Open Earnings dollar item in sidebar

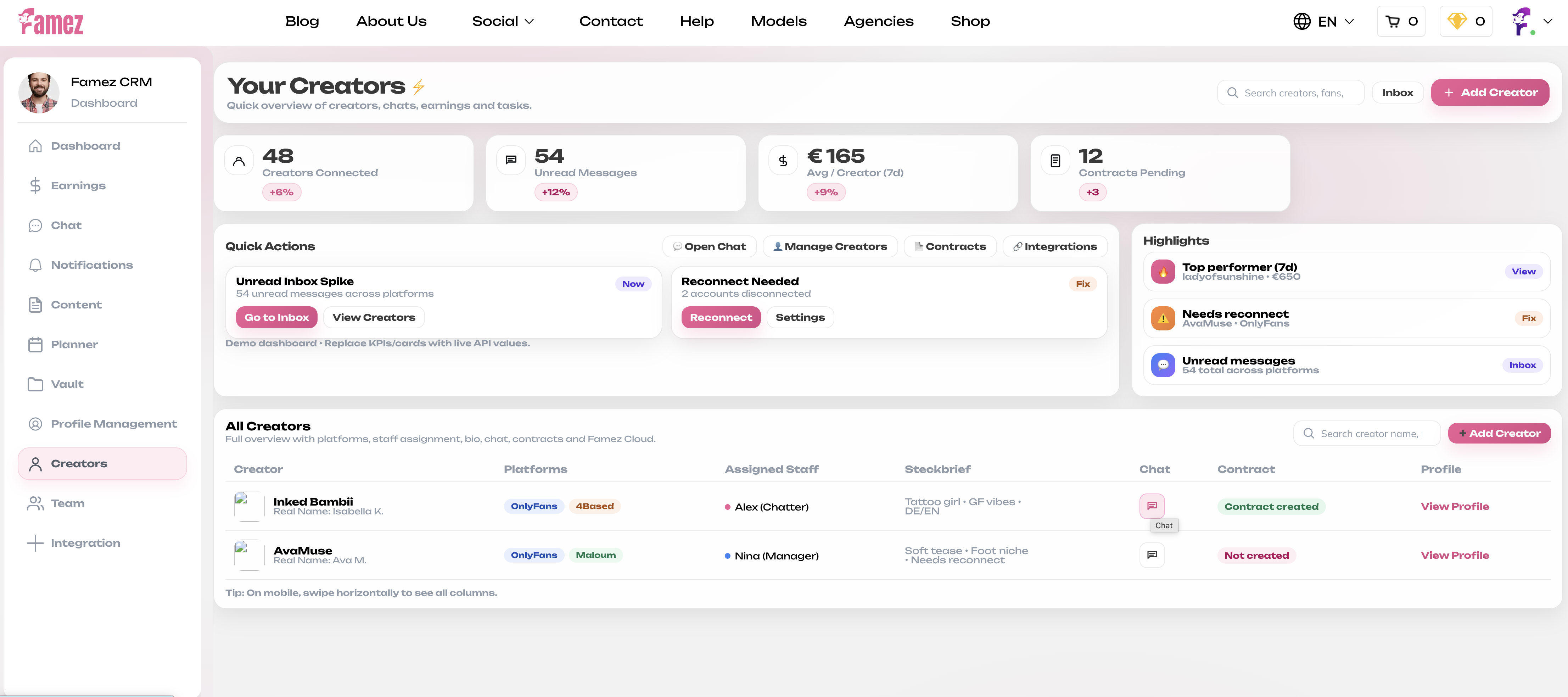point(78,186)
